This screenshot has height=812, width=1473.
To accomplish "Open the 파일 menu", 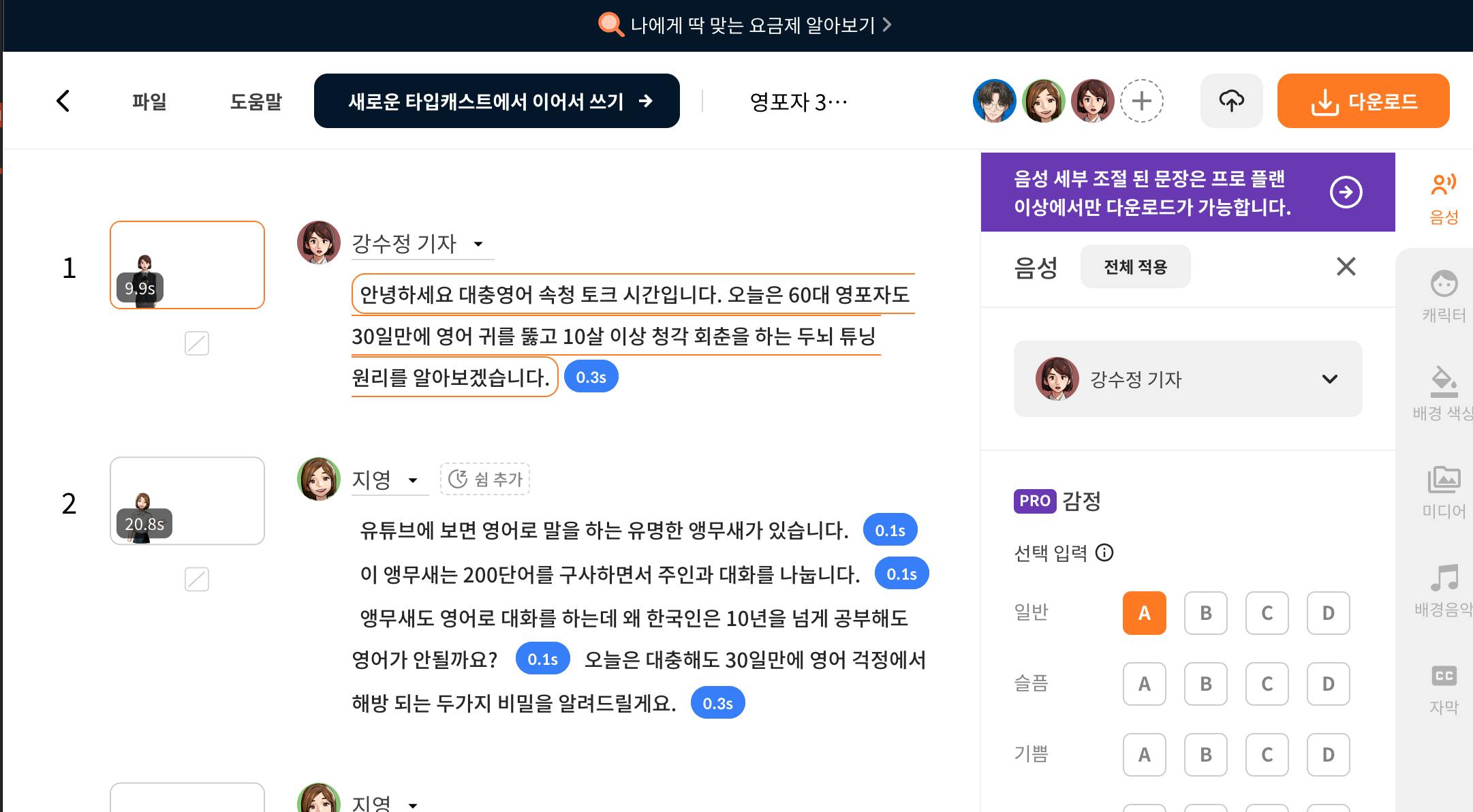I will pyautogui.click(x=149, y=101).
